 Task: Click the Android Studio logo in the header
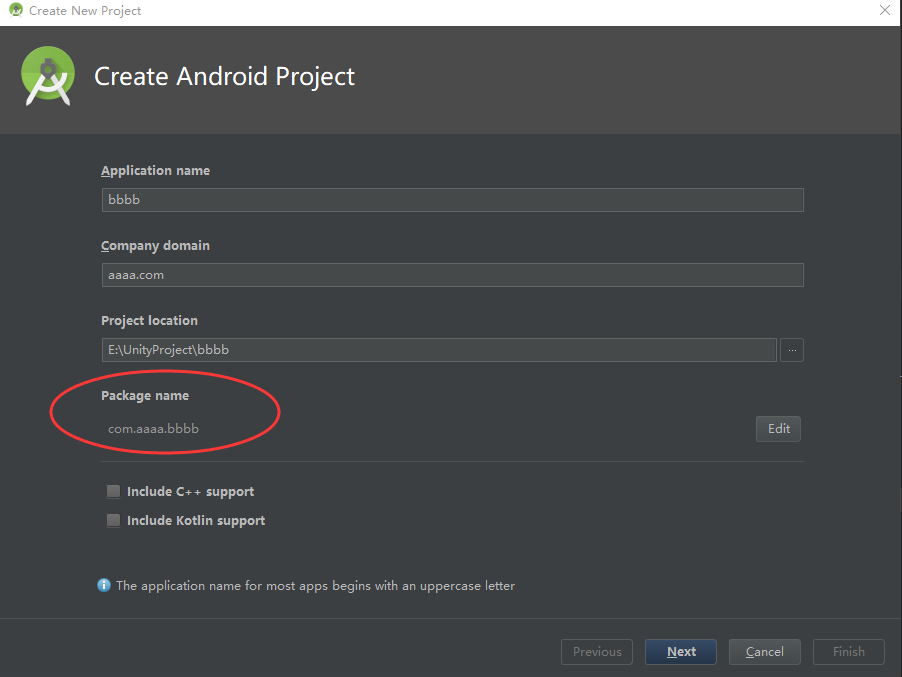(x=47, y=75)
